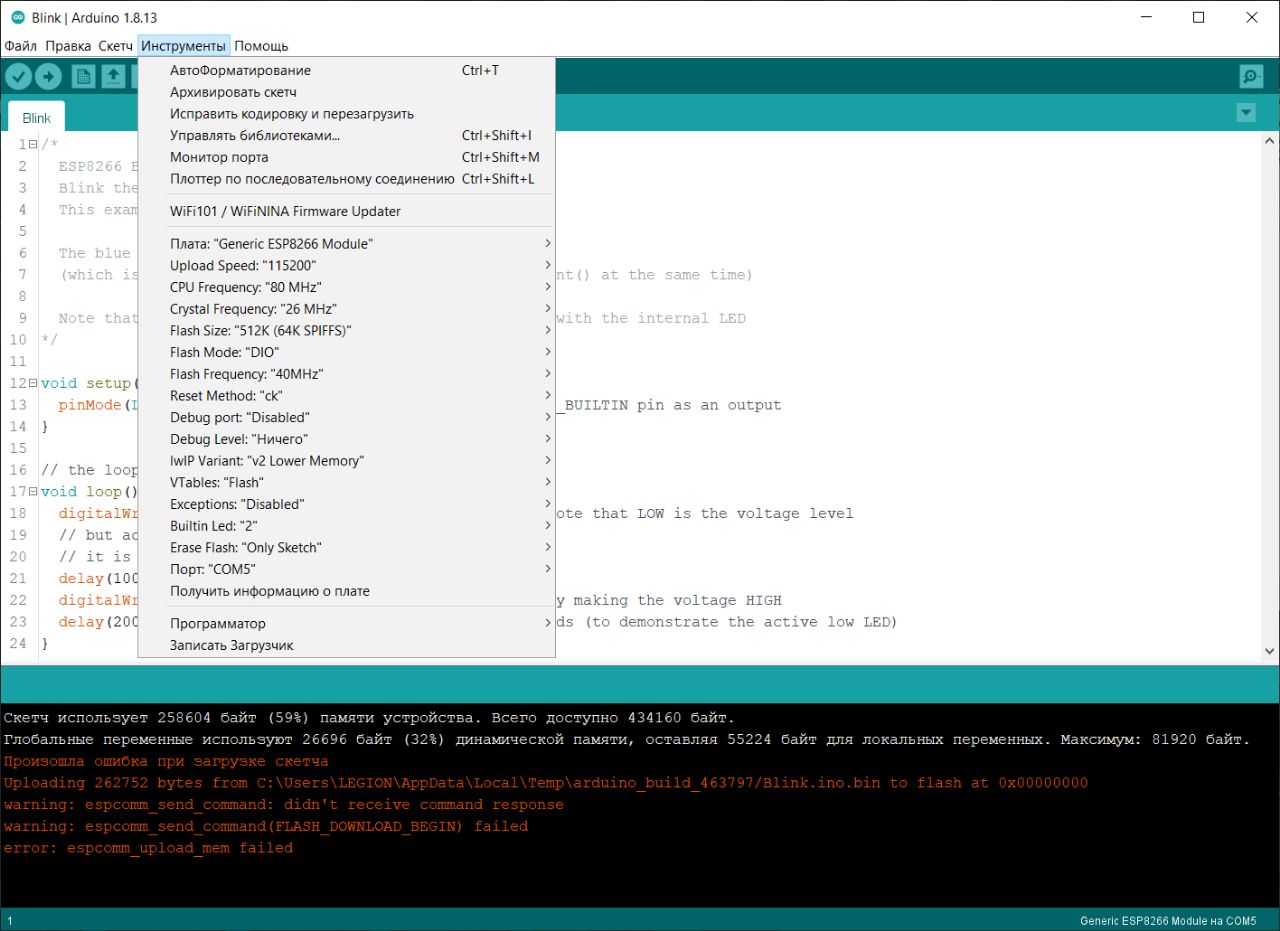Click status bar text "Generic ESP8266 Module на COM5"

click(x=1168, y=920)
